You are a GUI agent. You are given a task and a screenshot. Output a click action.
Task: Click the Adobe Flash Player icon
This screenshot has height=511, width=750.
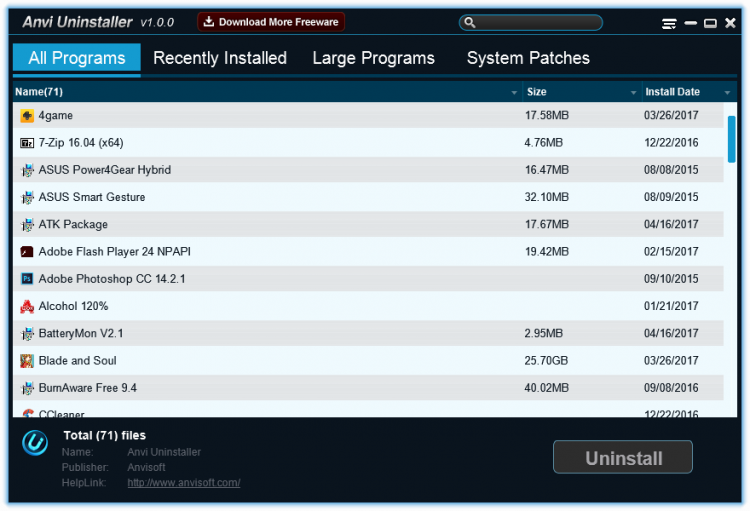click(x=27, y=252)
